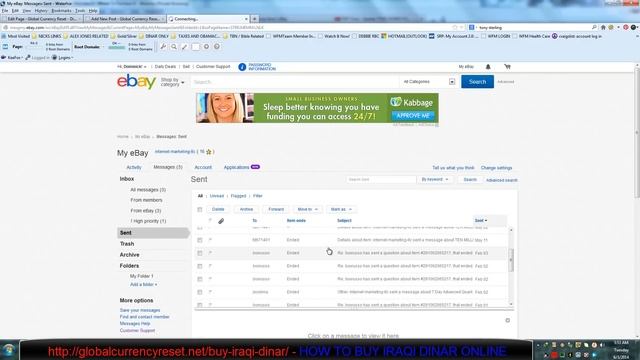Sort messages by the Sent column
This screenshot has width=640, height=360.
pos(481,220)
